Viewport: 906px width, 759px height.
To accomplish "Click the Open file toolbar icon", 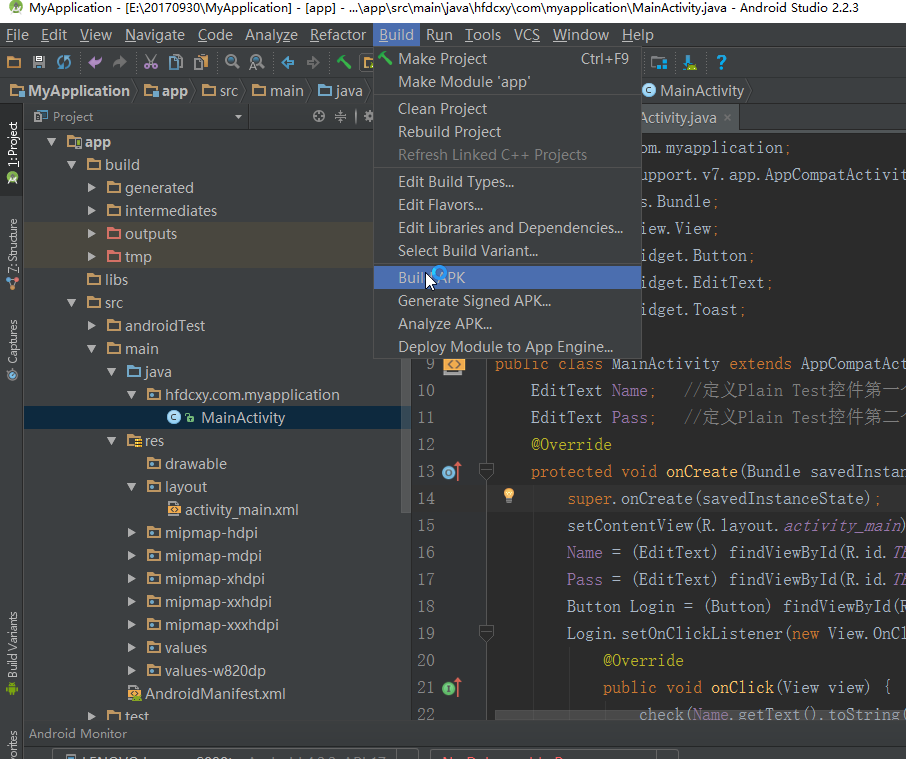I will click(14, 62).
